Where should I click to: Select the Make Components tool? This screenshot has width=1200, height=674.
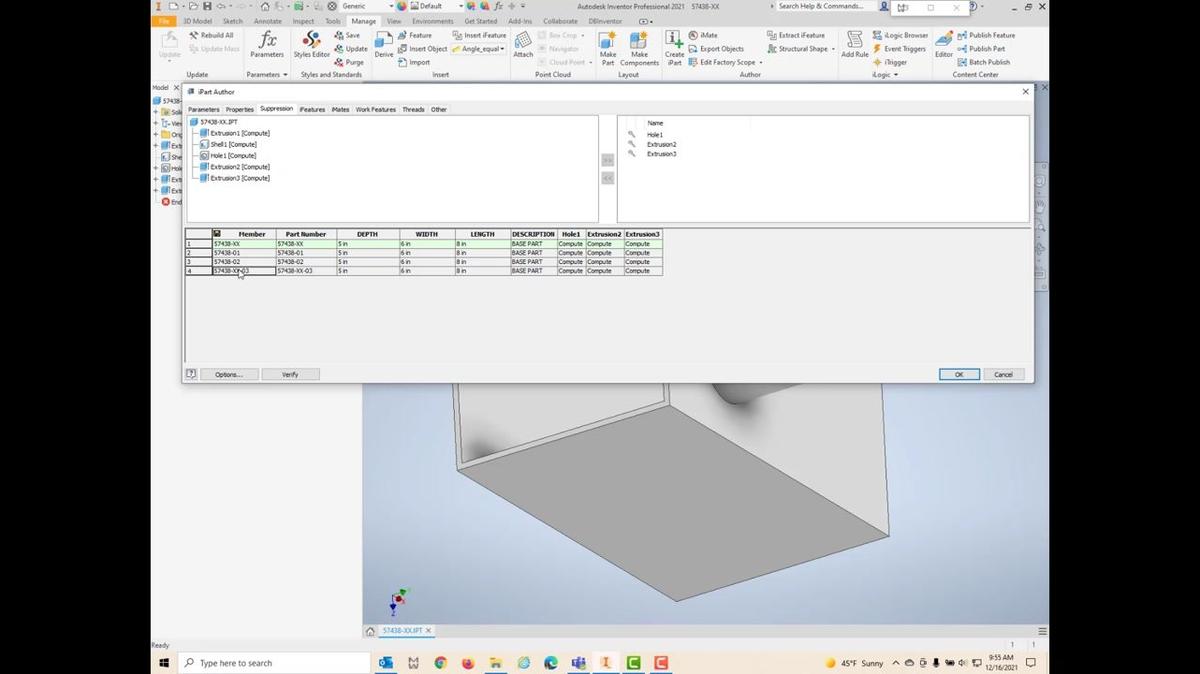pyautogui.click(x=639, y=48)
